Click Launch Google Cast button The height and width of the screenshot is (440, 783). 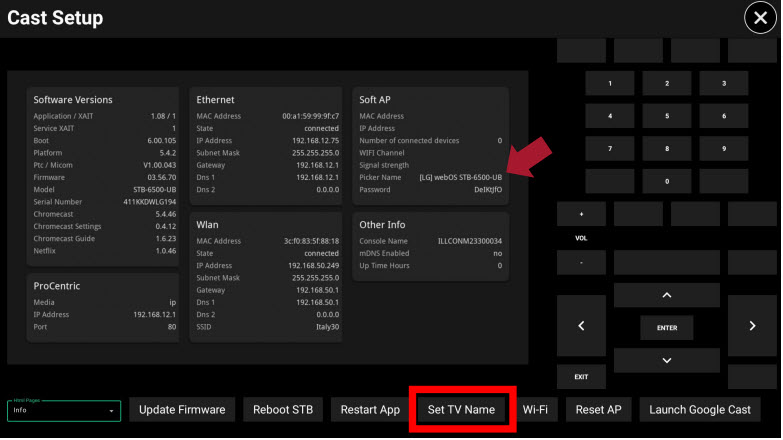700,410
